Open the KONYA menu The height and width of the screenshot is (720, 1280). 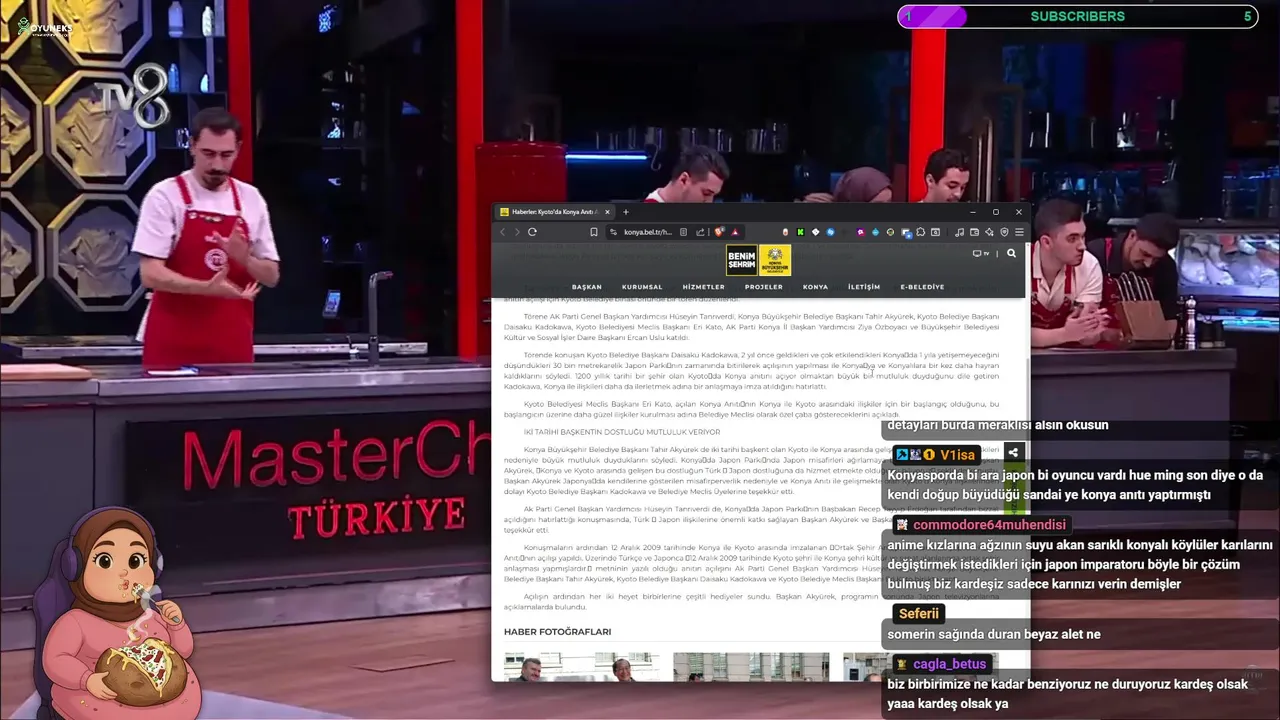click(816, 287)
